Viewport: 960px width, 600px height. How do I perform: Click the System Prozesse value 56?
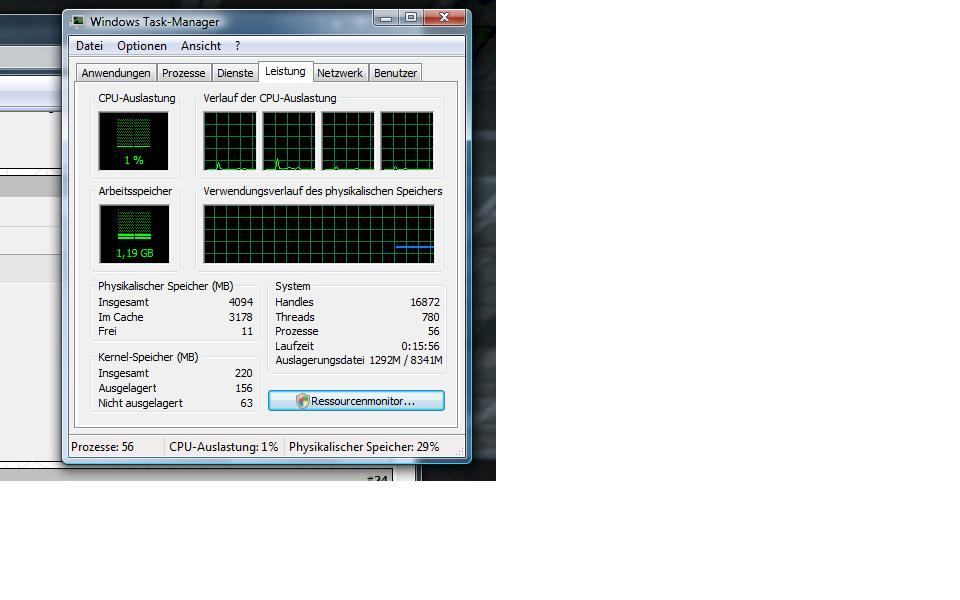coord(433,331)
